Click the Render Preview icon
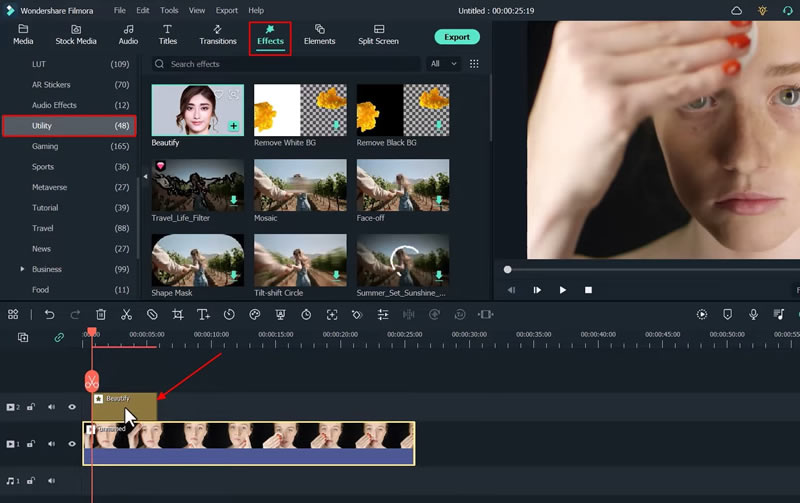 click(702, 315)
